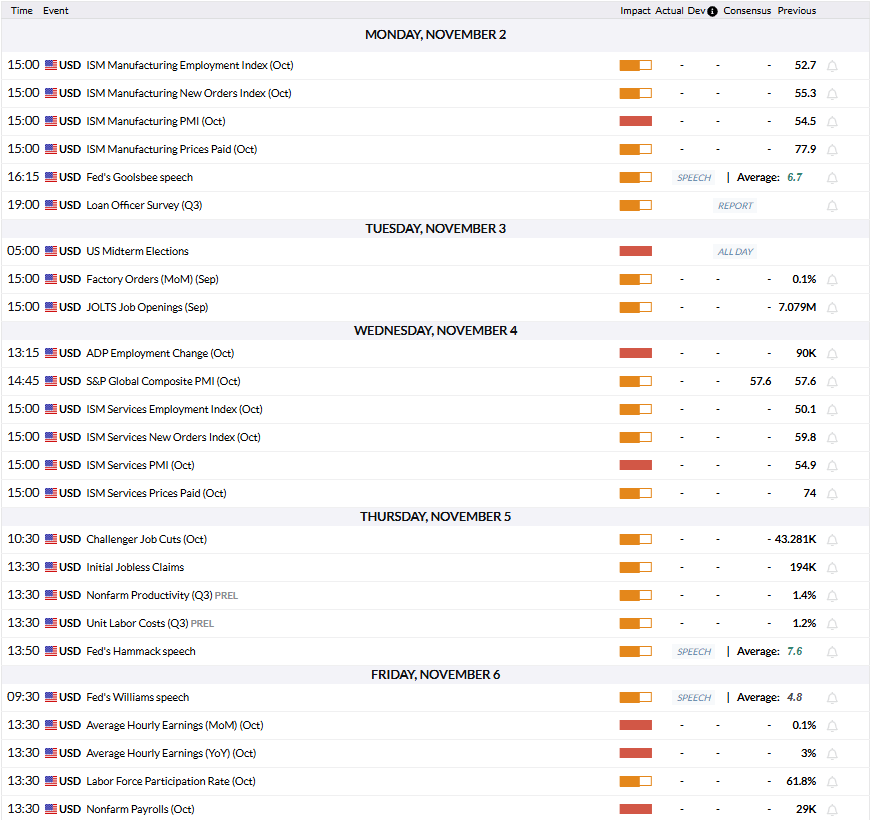
Task: Click bell icon for Initial Jobless Claims
Action: coord(832,568)
